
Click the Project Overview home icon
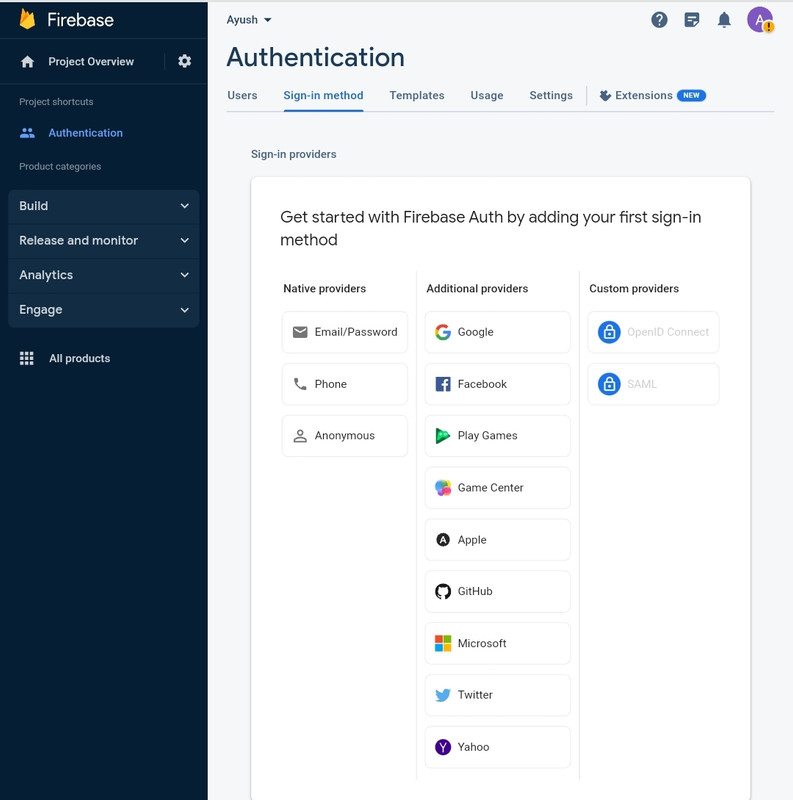pos(27,62)
